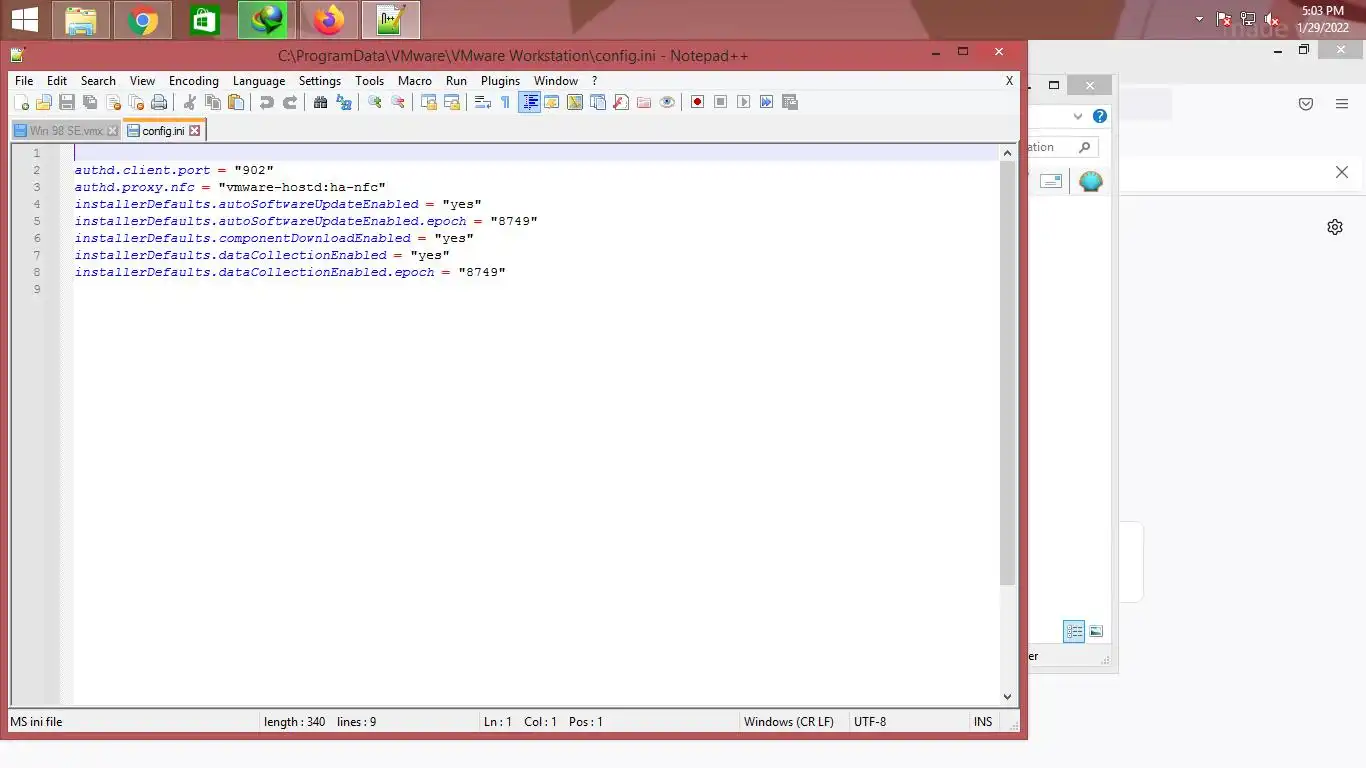
Task: Click the INS insert mode indicator
Action: (983, 722)
